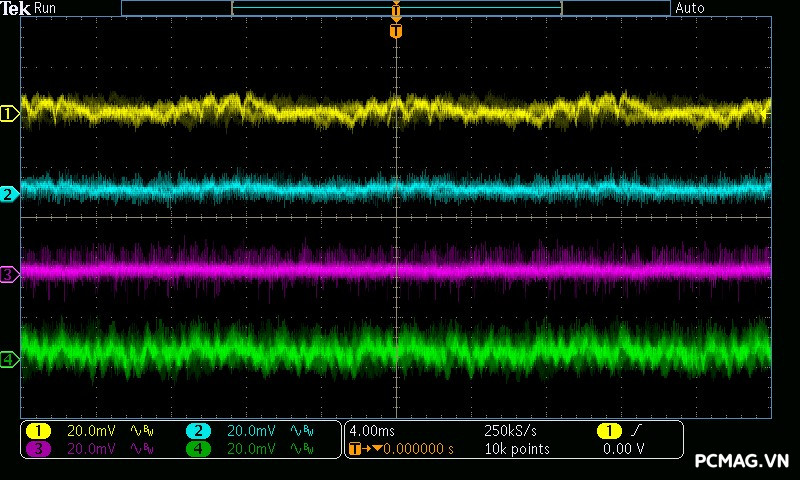
Task: Click the 0.00 V trigger level readout
Action: point(623,449)
